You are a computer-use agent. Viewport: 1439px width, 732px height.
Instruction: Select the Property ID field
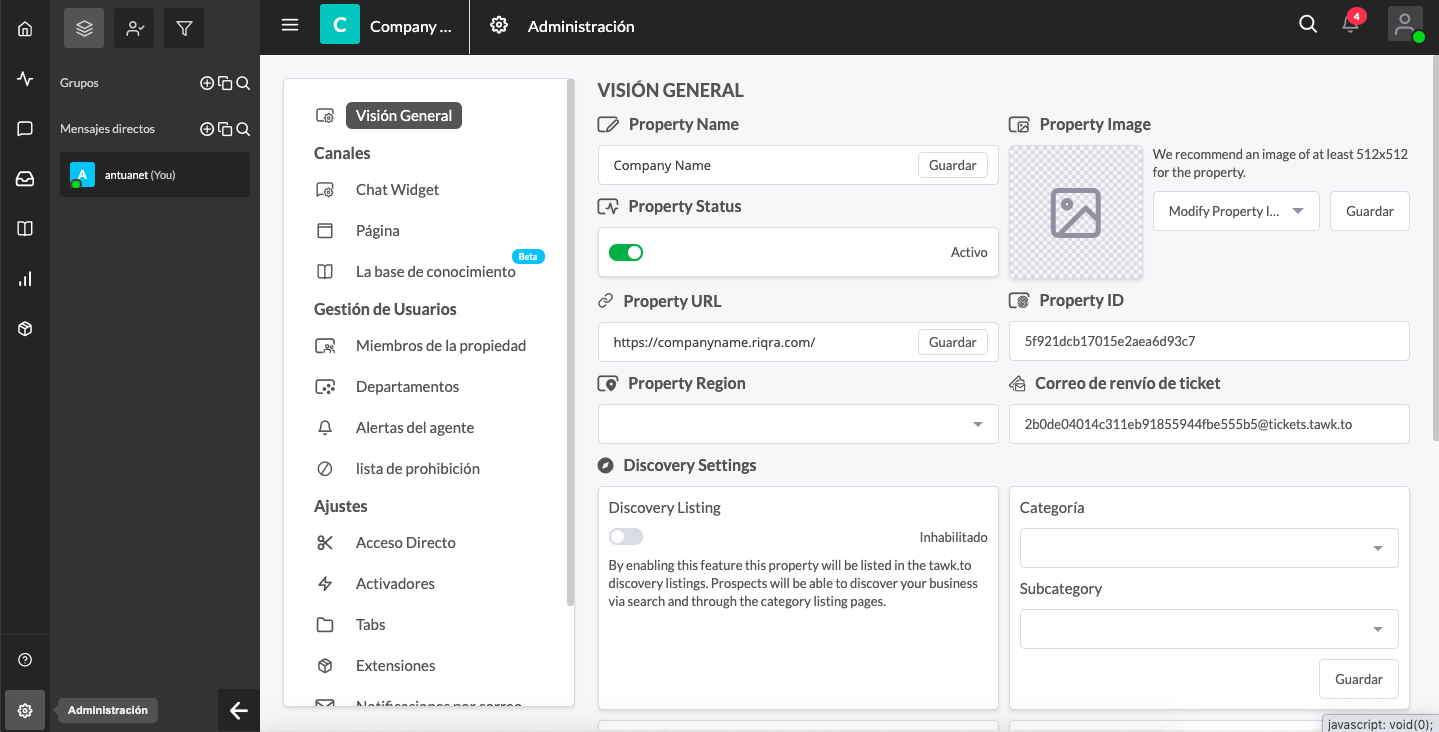point(1209,341)
